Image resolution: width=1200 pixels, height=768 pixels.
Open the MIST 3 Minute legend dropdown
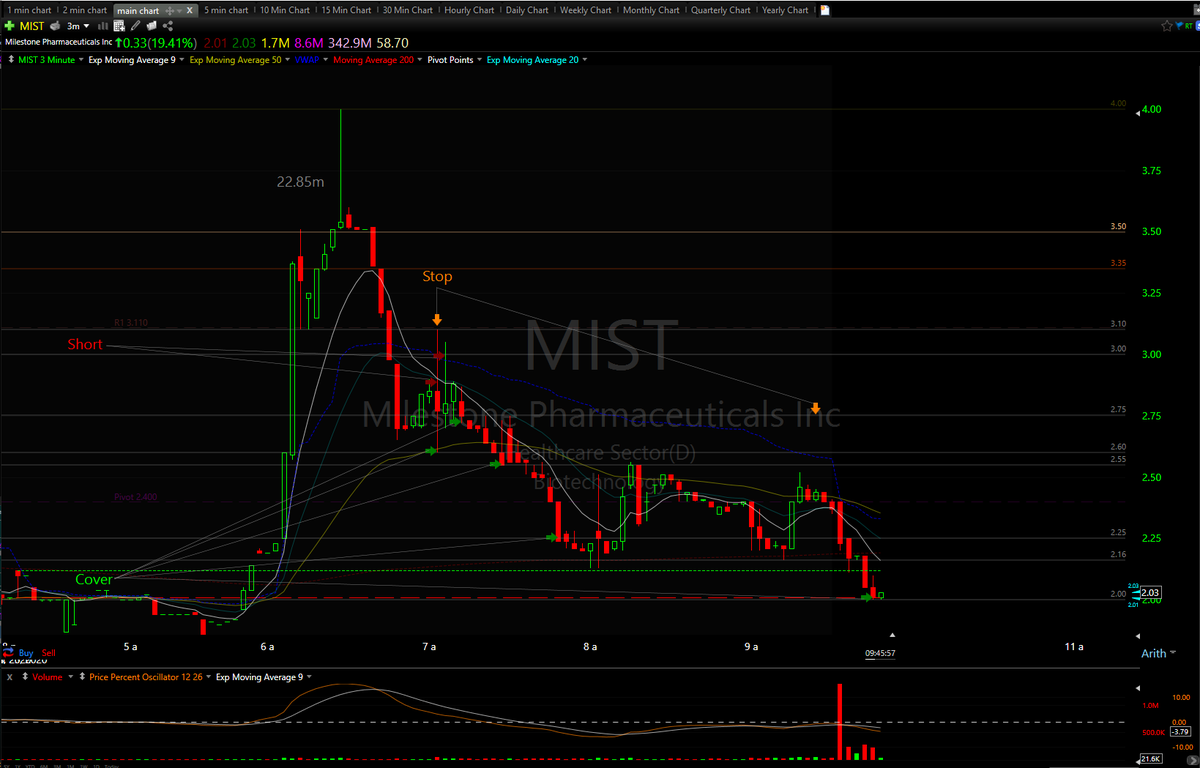click(81, 60)
